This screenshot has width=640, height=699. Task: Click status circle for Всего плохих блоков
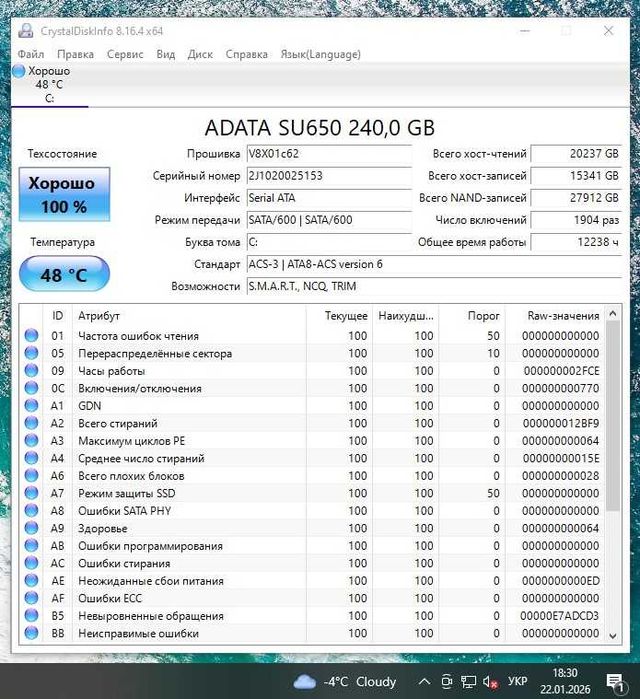click(31, 475)
